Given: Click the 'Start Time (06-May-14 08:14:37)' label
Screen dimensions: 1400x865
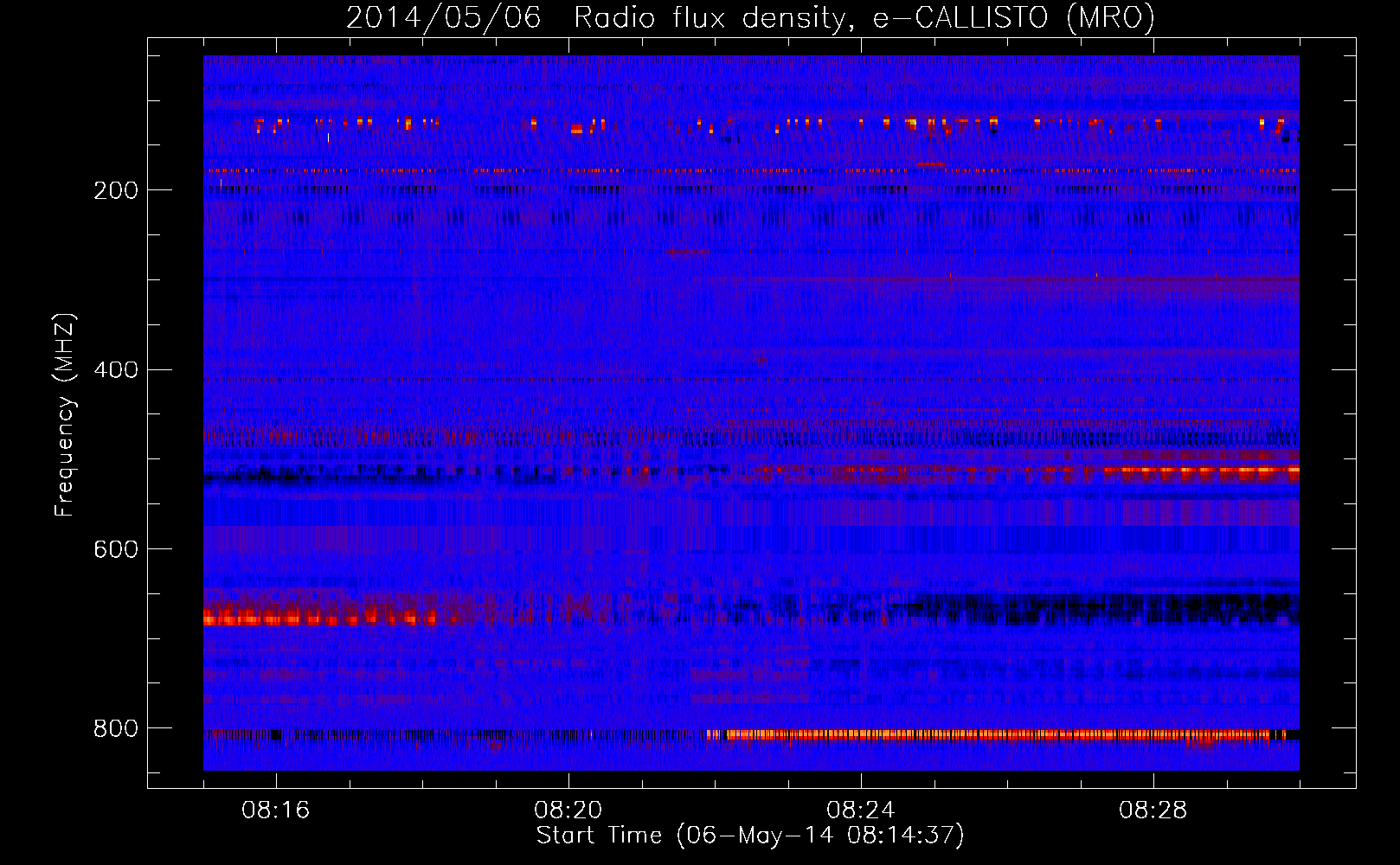Looking at the screenshot, I should click(x=750, y=836).
